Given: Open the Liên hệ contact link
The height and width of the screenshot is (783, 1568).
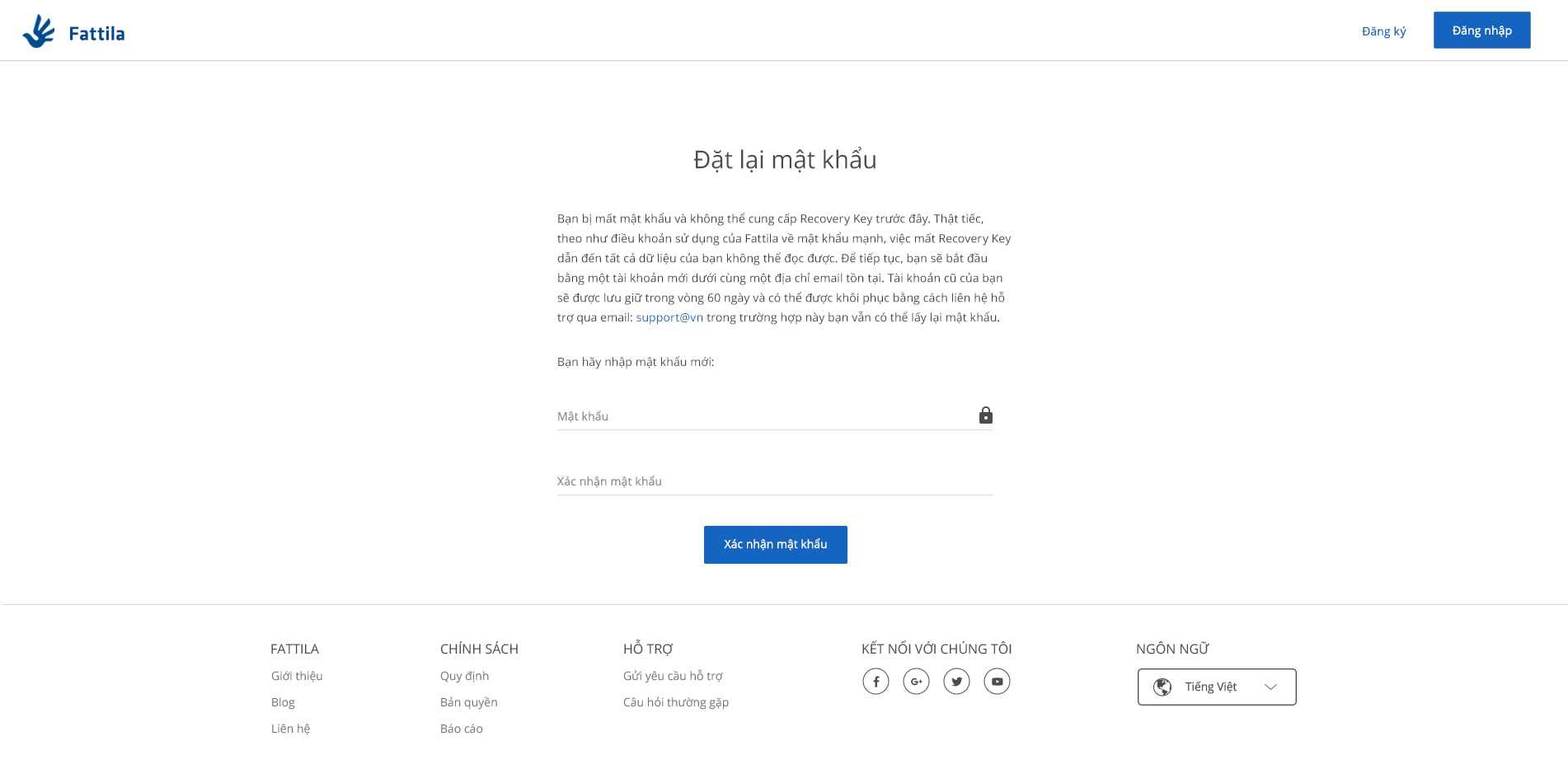Looking at the screenshot, I should point(290,729).
